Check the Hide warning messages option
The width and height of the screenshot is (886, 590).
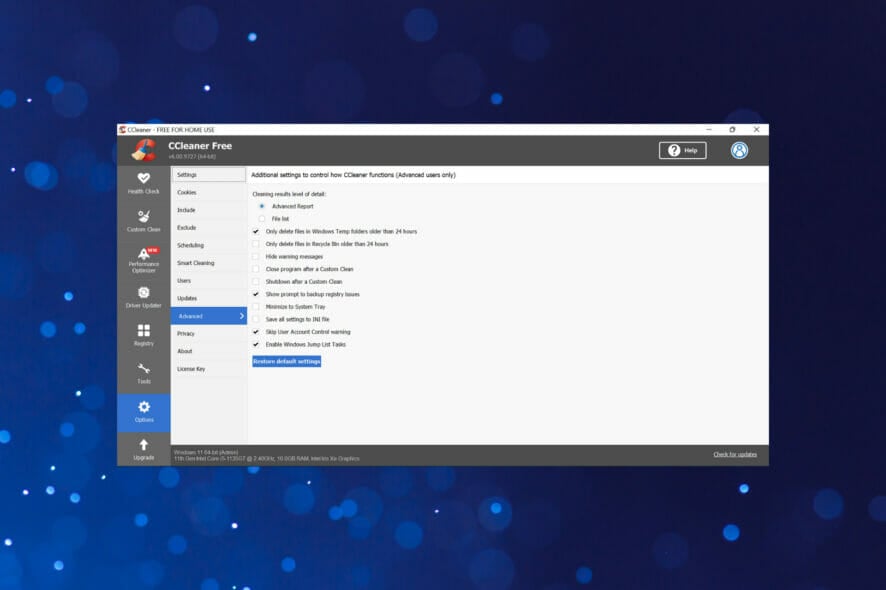click(x=256, y=256)
